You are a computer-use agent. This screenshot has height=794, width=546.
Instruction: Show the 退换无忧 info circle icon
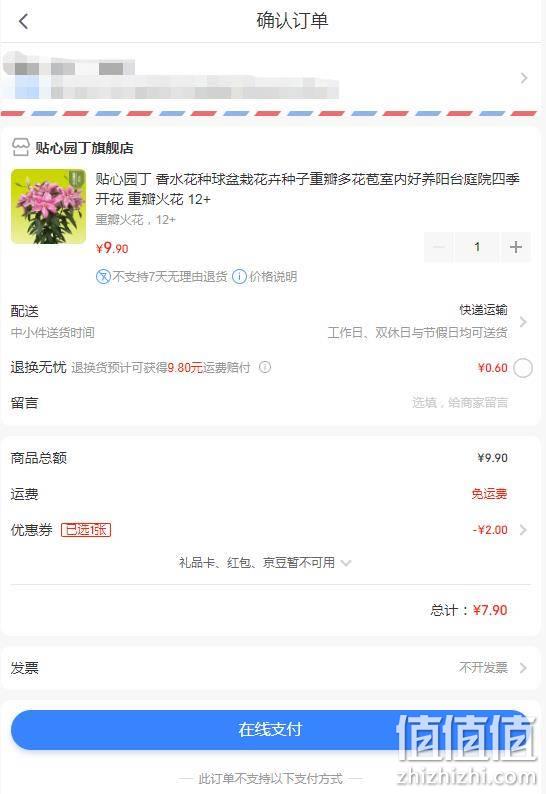[265, 367]
